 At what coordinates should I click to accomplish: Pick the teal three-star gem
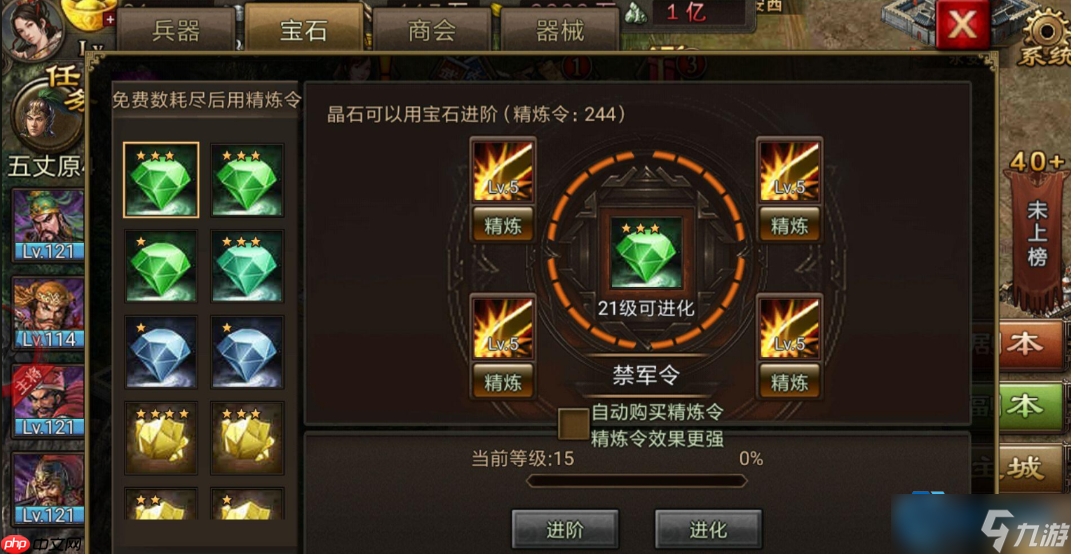point(247,266)
